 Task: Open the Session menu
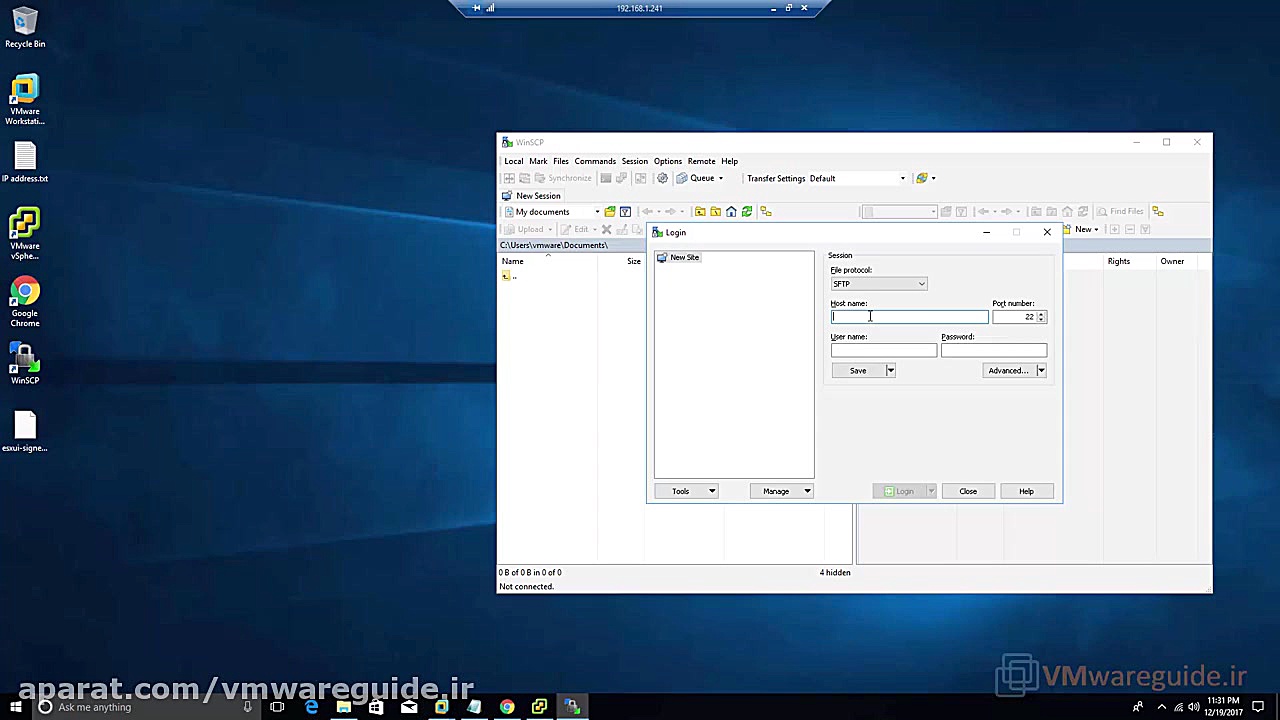tap(634, 161)
